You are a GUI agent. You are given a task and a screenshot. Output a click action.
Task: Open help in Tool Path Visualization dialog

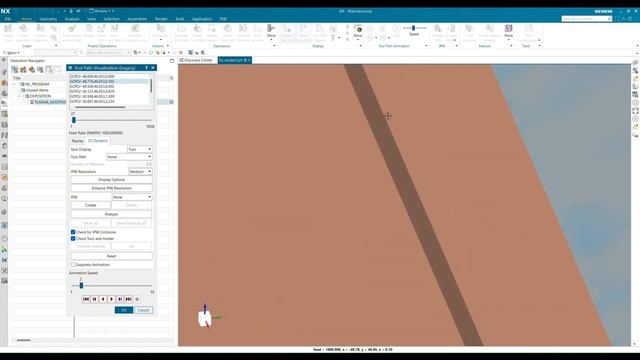(147, 68)
